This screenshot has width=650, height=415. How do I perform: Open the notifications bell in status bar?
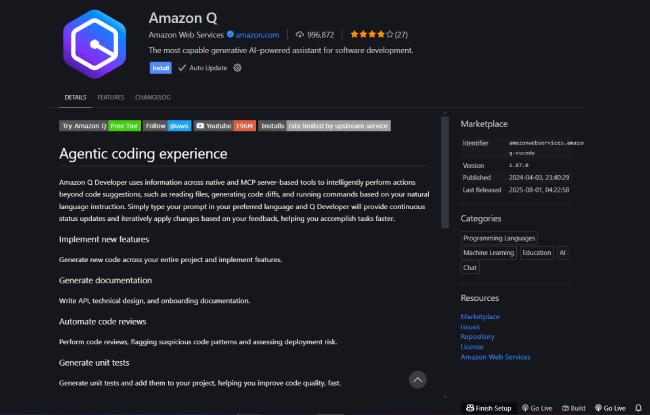[638, 408]
